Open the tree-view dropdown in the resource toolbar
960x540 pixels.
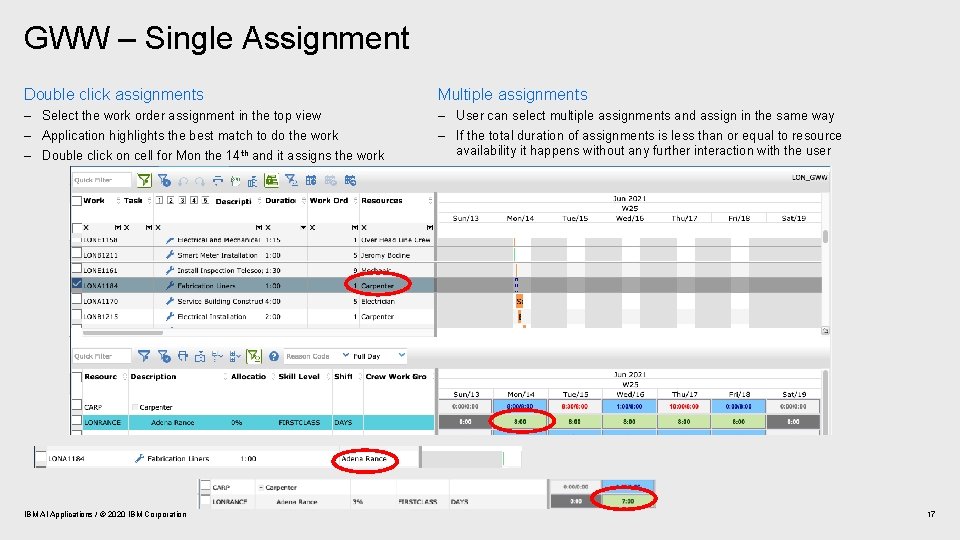point(217,356)
